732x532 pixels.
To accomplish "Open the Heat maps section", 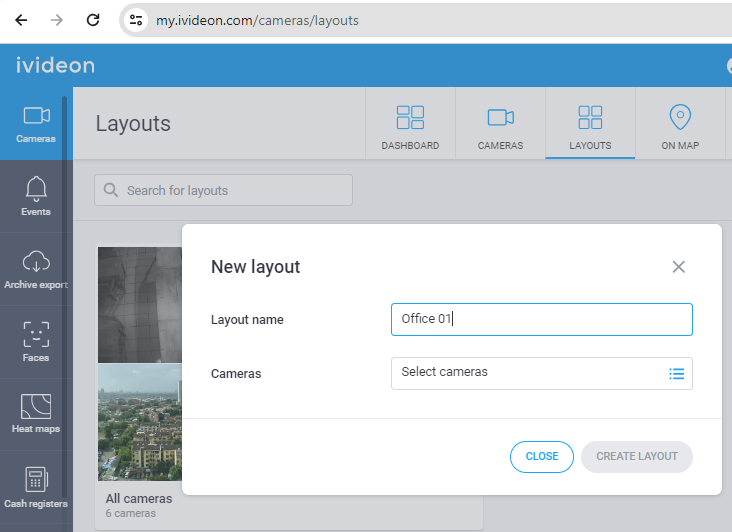I will click(36, 414).
